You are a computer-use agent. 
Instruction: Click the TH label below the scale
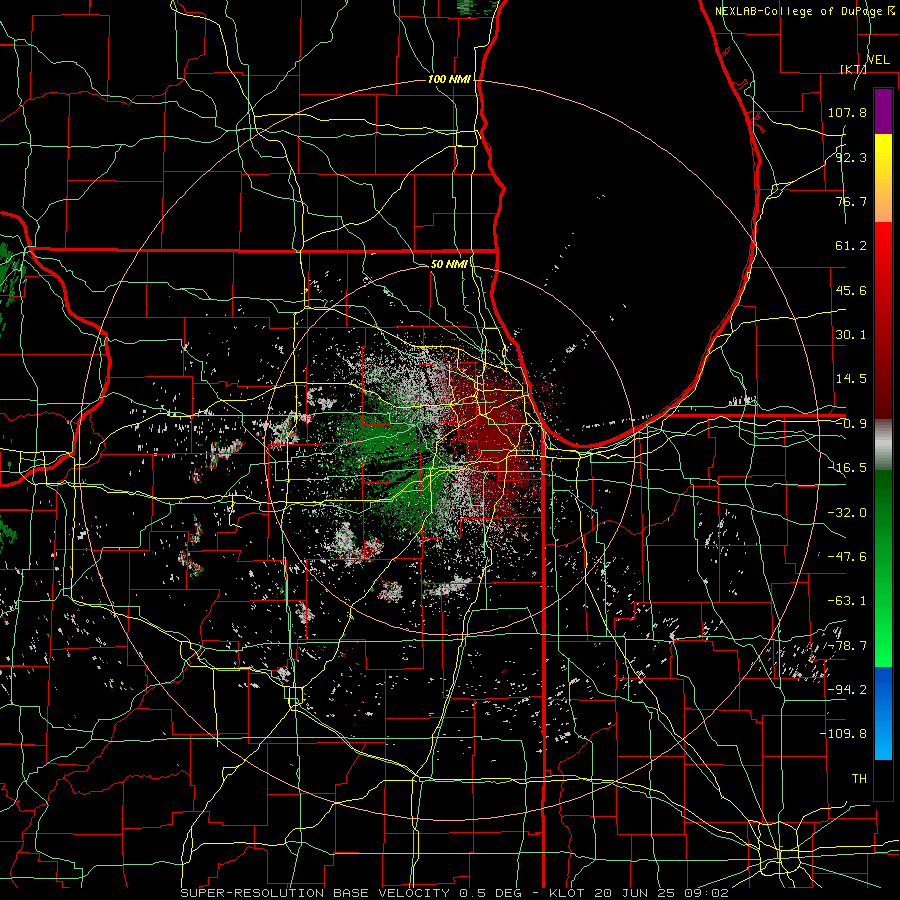[x=859, y=779]
